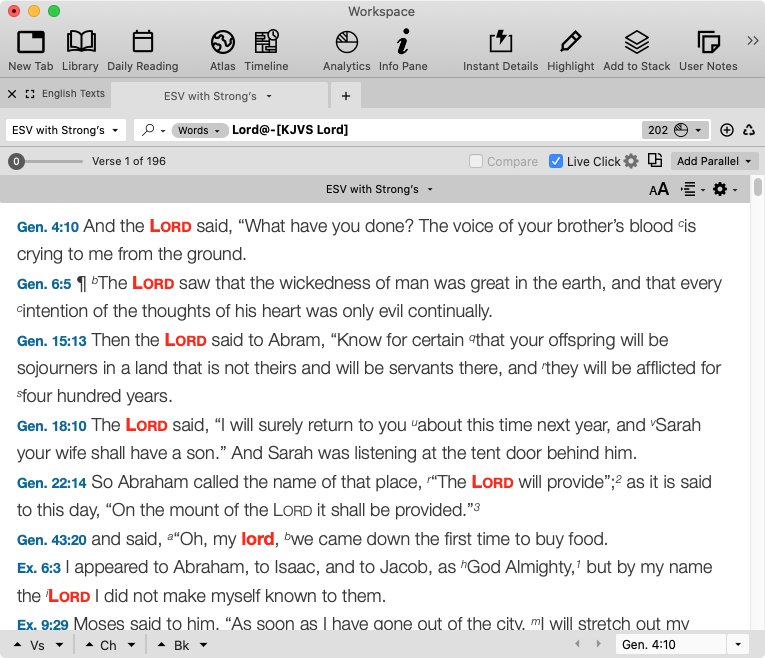
Task: Open the Words search type dropdown
Action: (x=199, y=130)
